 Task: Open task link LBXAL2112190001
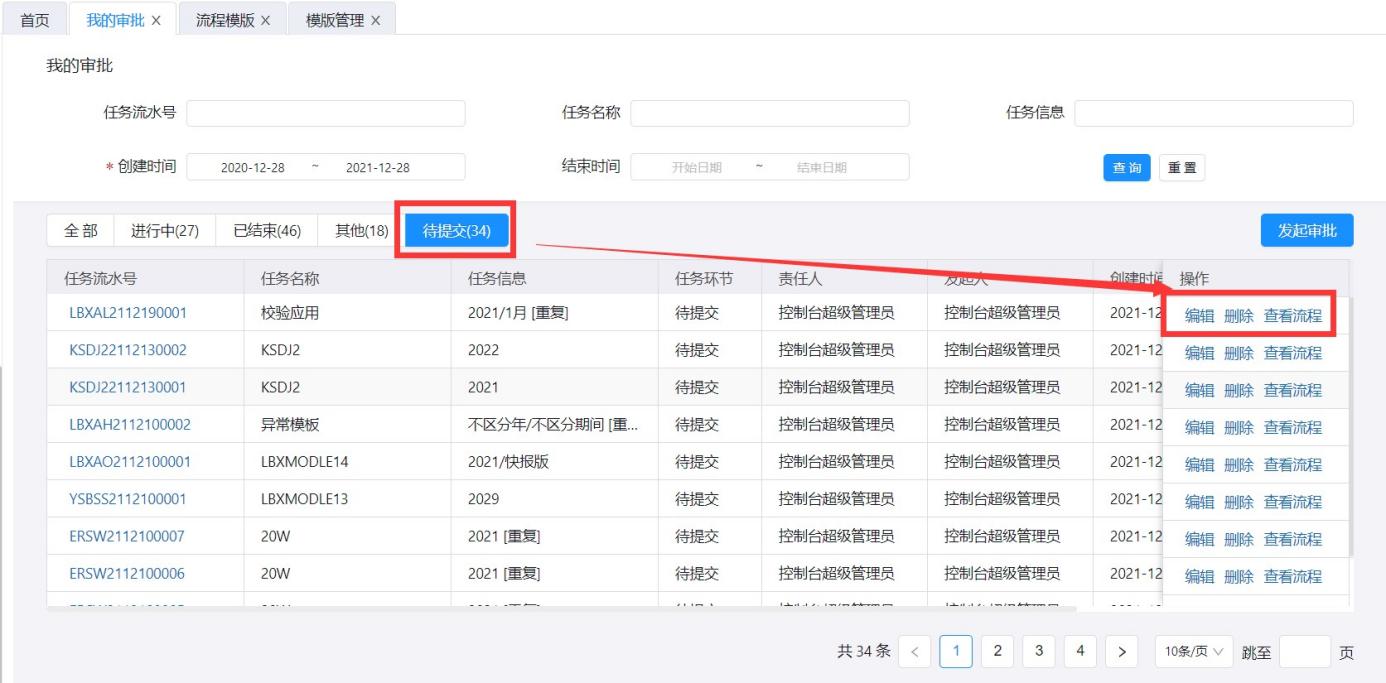[128, 313]
